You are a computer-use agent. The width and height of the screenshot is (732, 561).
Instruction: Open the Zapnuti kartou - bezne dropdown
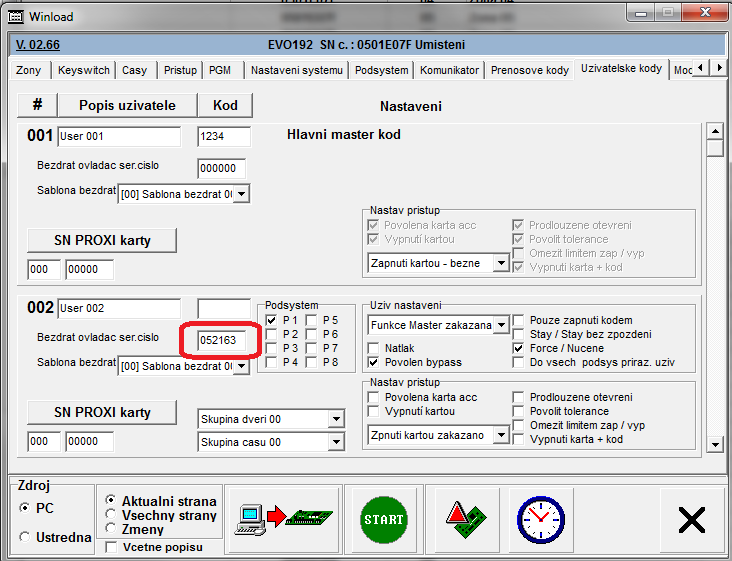[500, 263]
